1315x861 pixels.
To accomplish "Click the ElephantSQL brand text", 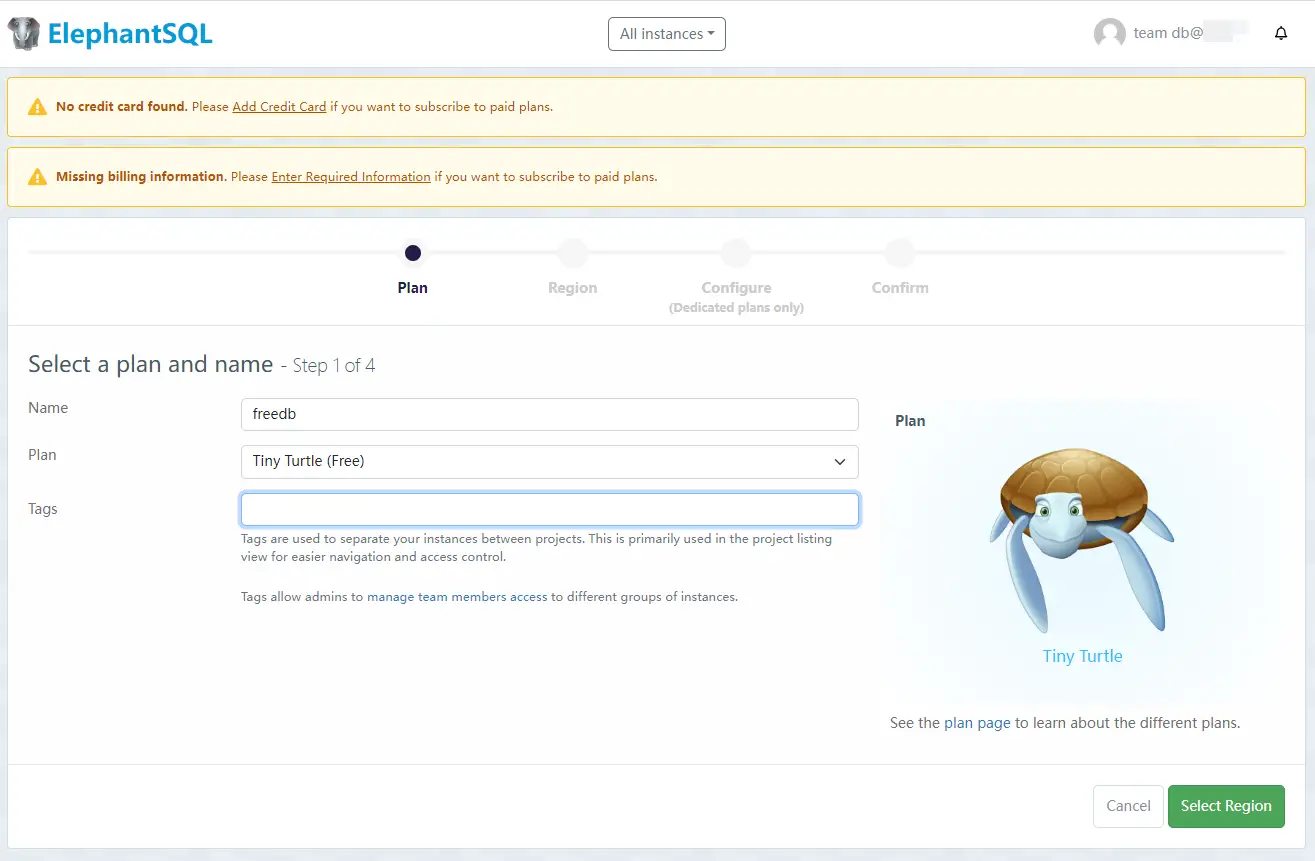I will (130, 35).
